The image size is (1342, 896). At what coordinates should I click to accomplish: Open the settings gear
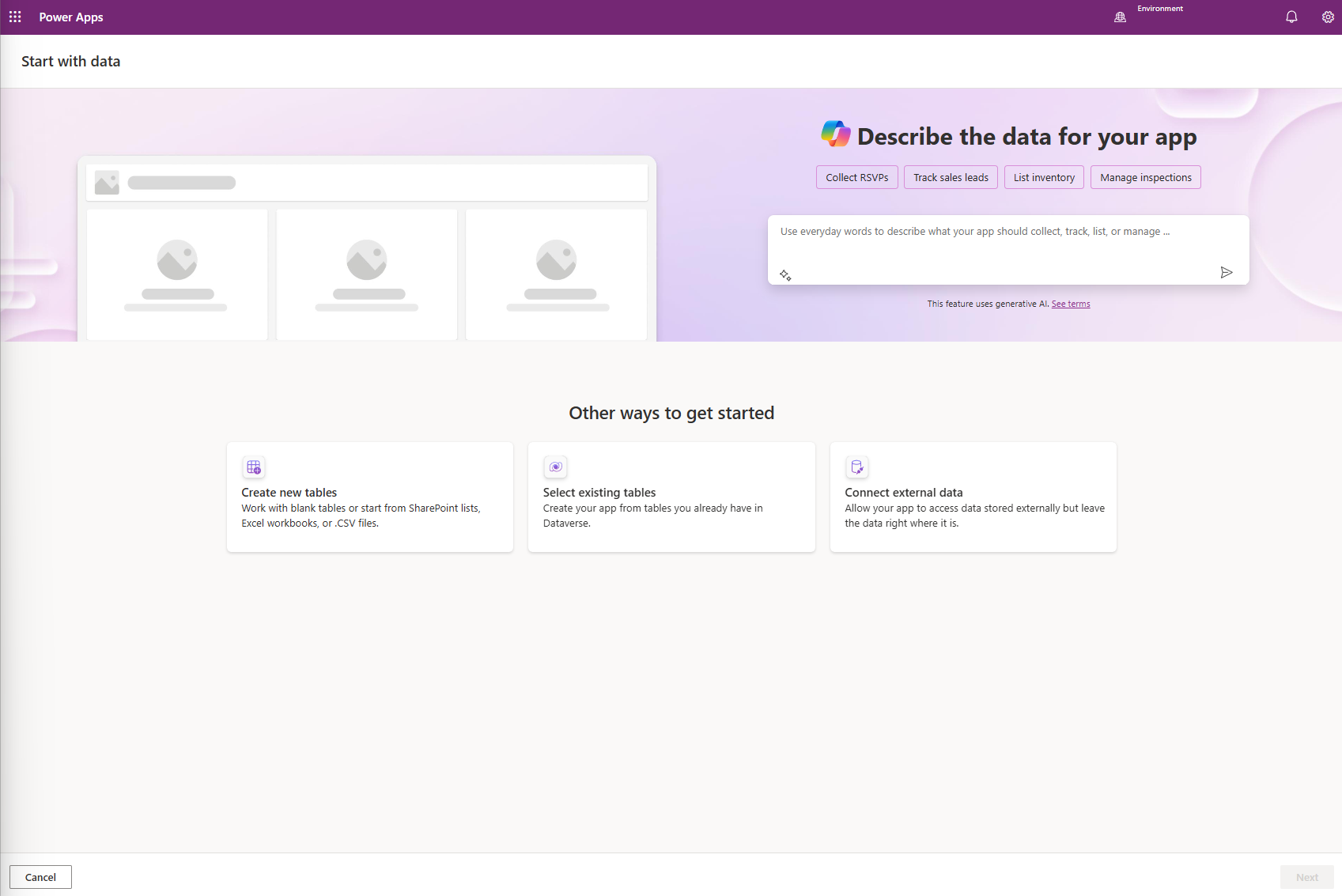(x=1328, y=17)
